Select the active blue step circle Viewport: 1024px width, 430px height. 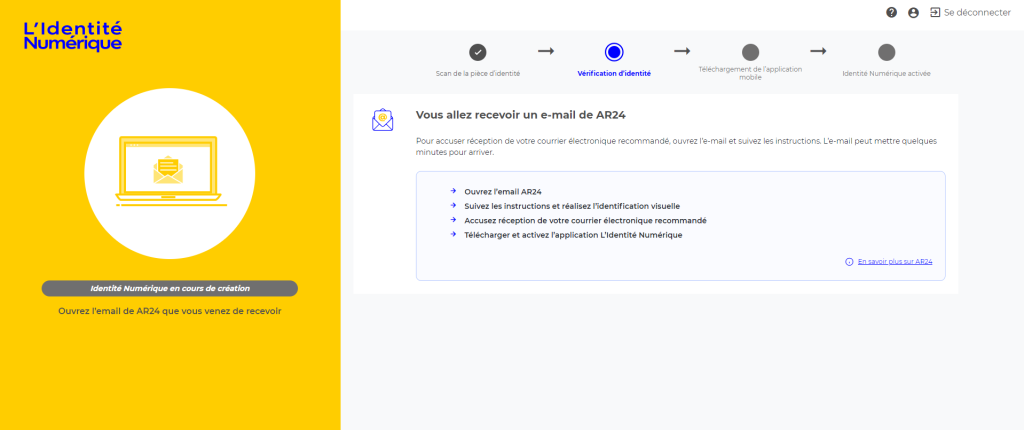point(614,52)
